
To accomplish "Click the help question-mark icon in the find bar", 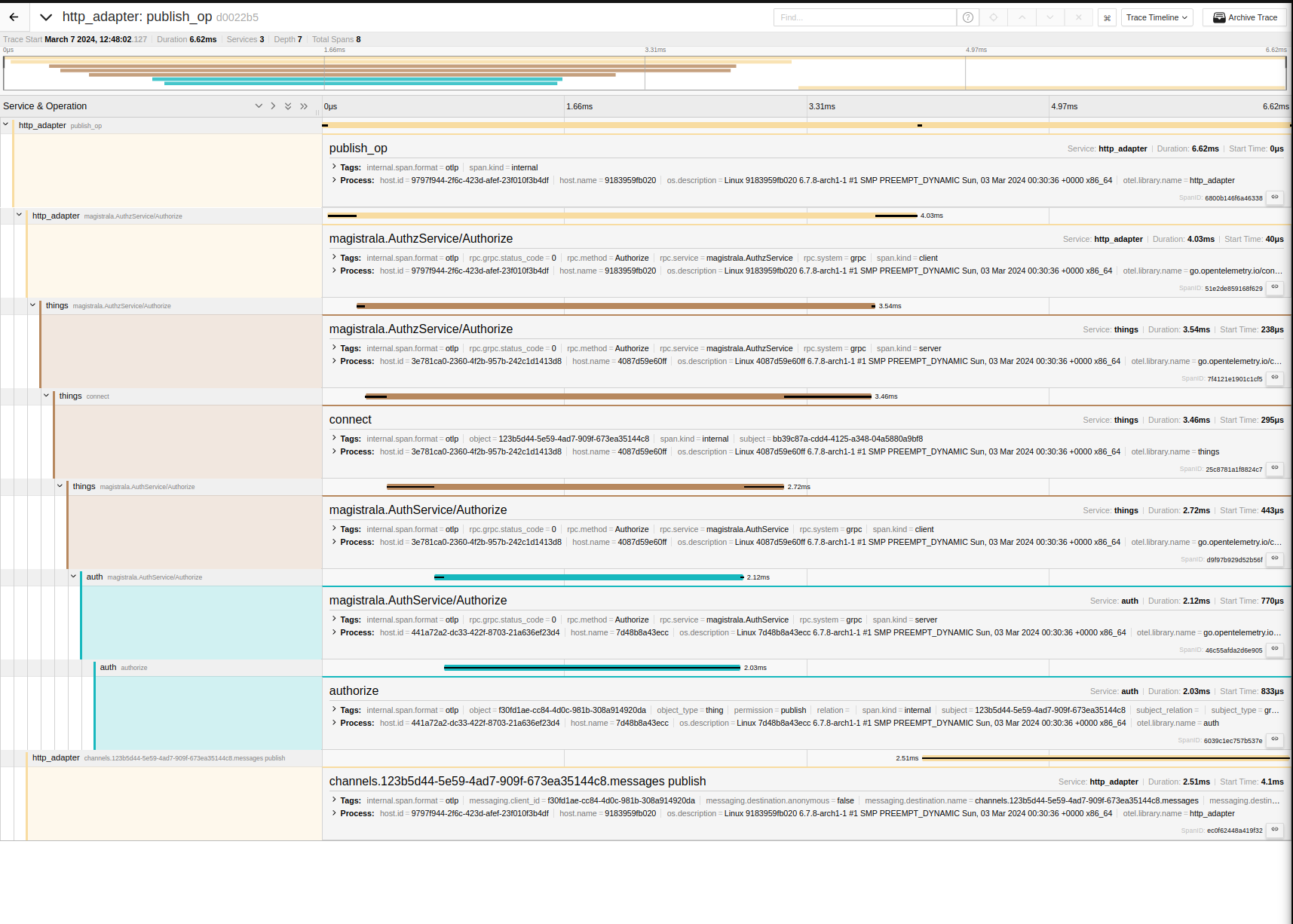I will [x=967, y=17].
